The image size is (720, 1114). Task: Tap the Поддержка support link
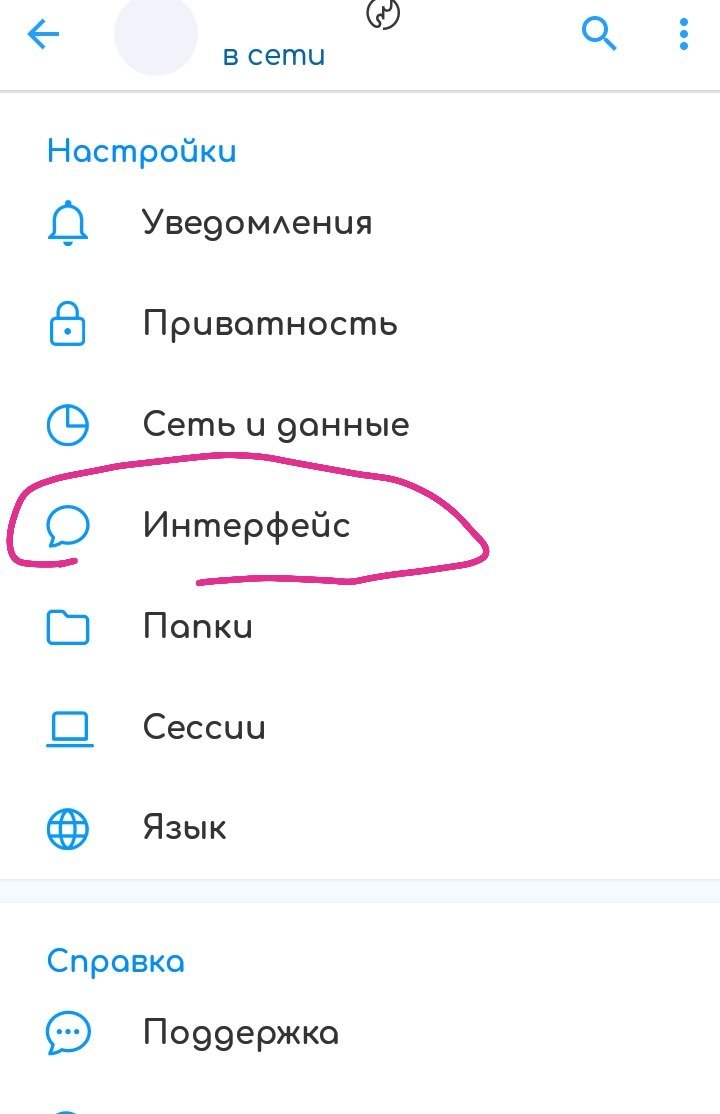click(x=360, y=1033)
